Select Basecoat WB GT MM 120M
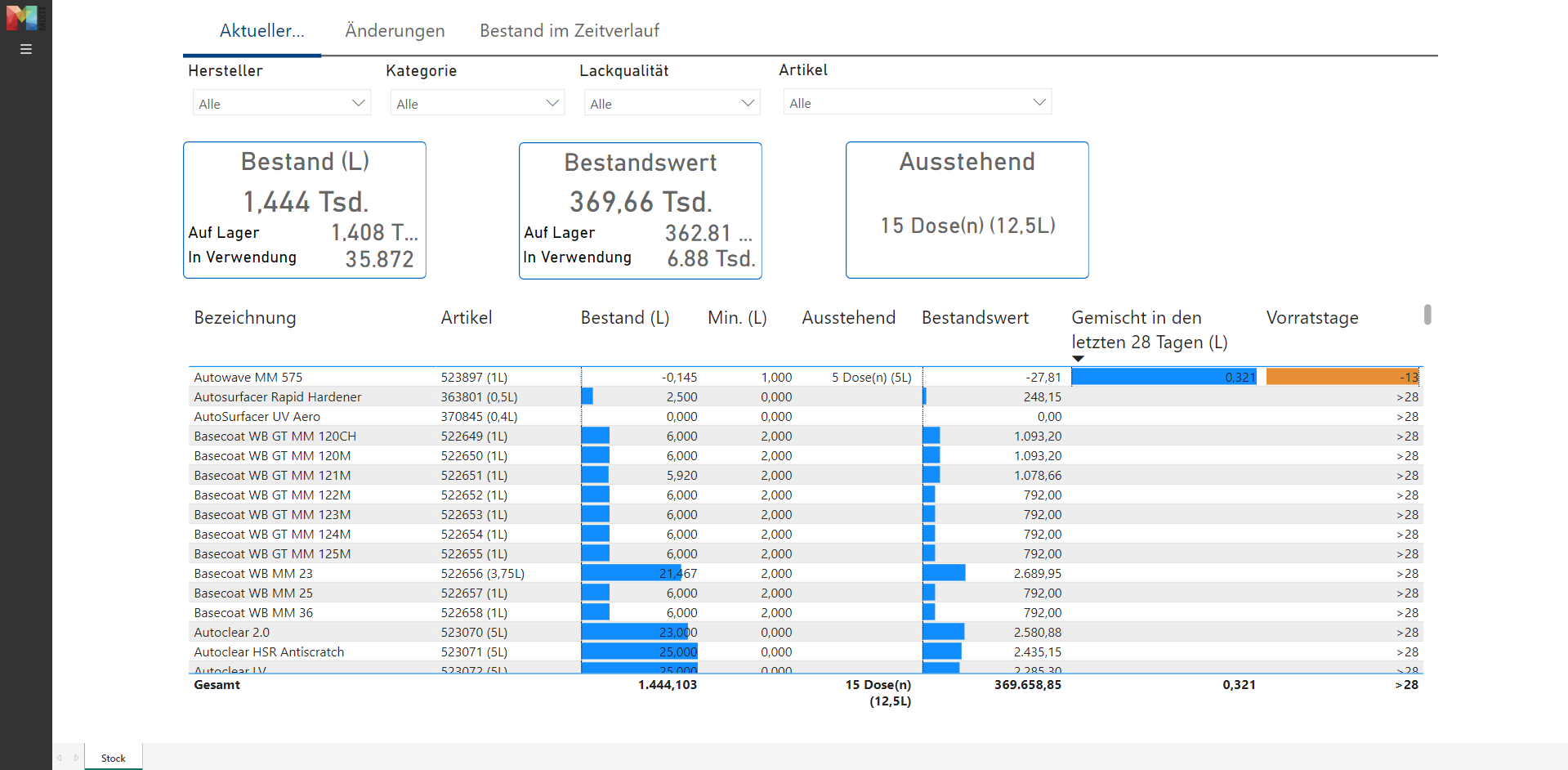This screenshot has width=1568, height=770. [806, 455]
